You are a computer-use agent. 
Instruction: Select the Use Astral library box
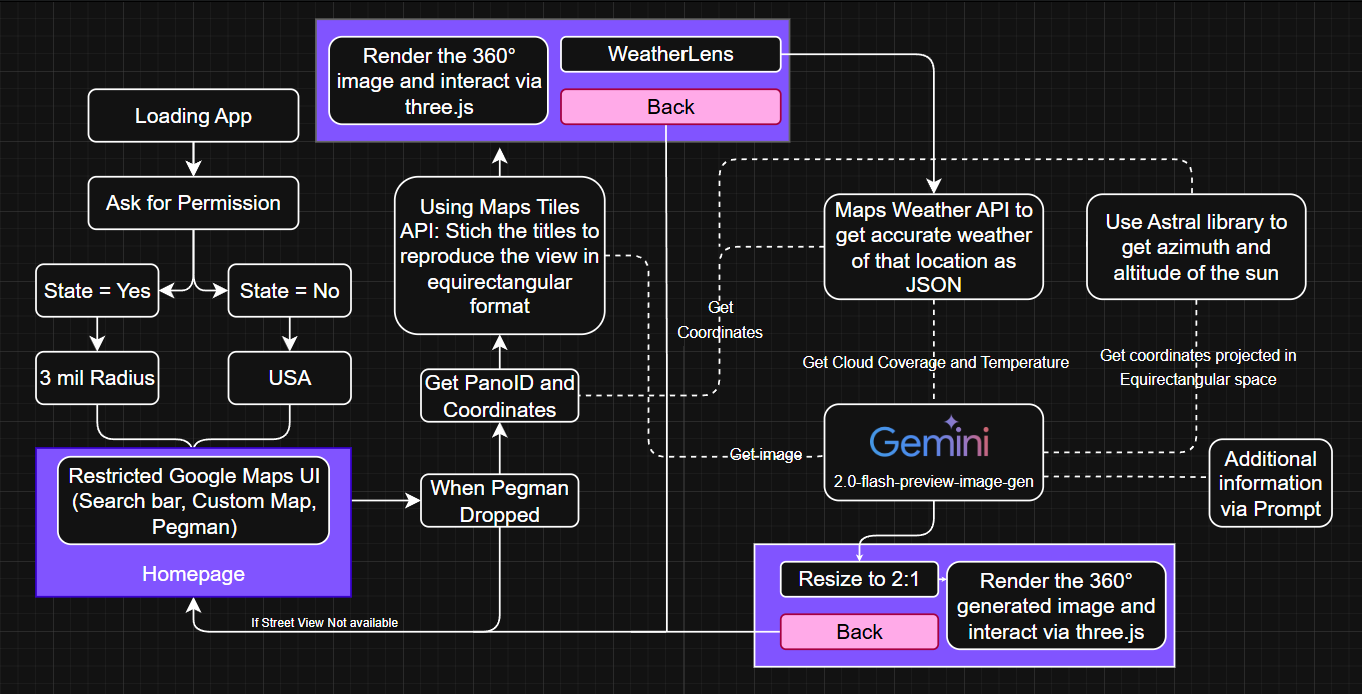(1196, 247)
